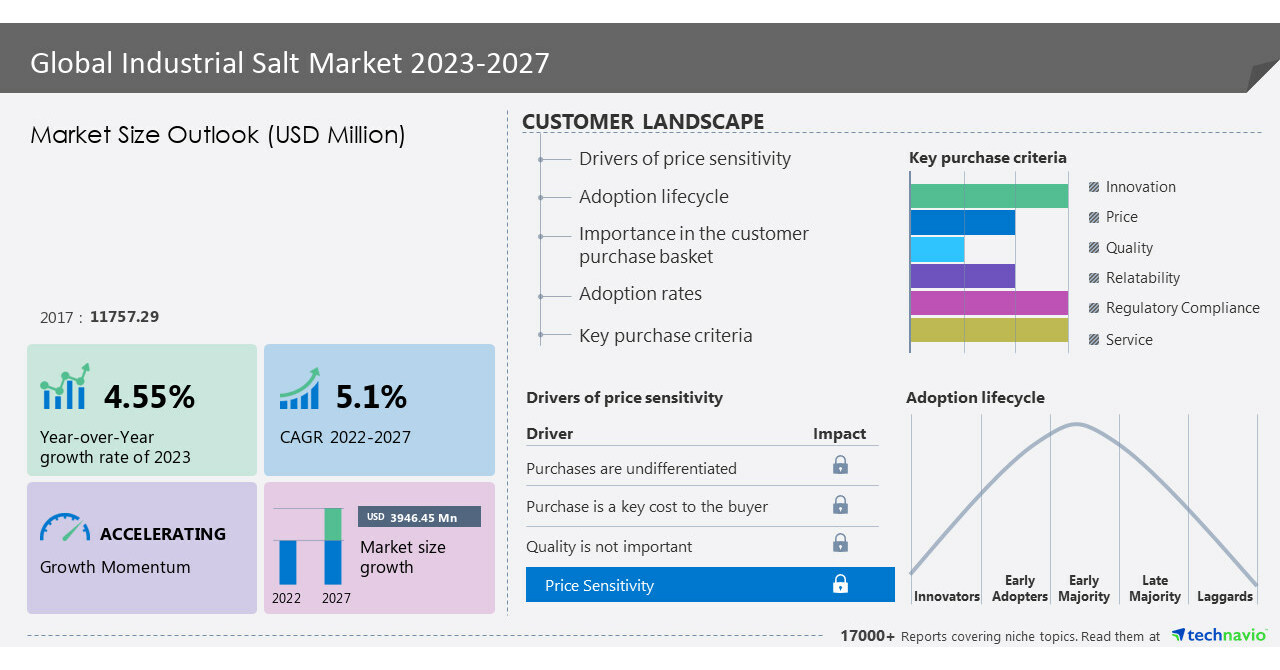Viewport: 1280px width, 670px height.
Task: Expand the Key purchase criteria list entry
Action: [665, 335]
